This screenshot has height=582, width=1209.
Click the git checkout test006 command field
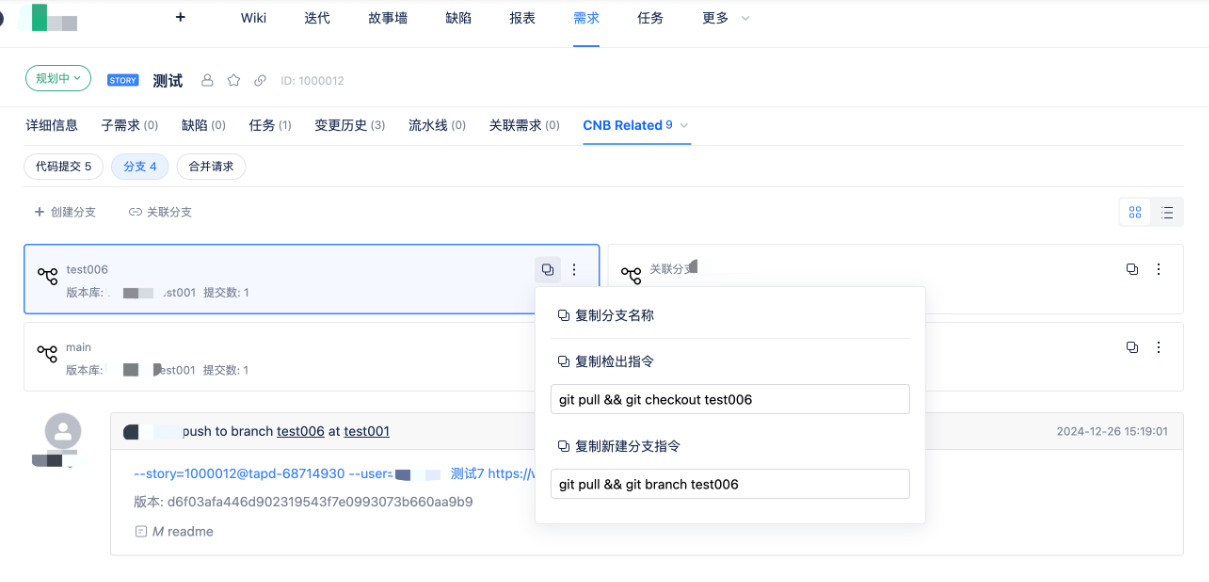[730, 399]
